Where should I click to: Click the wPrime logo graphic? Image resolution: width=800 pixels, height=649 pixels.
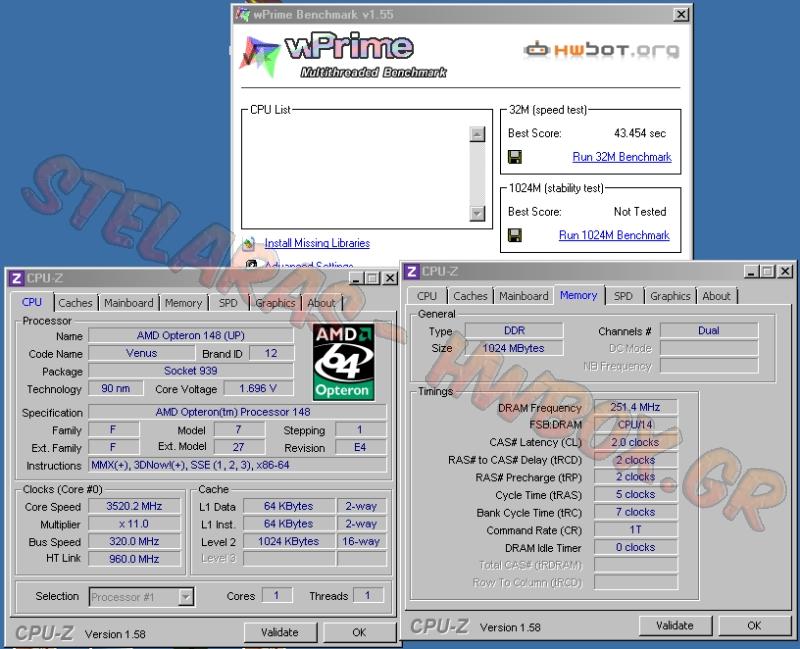(x=343, y=55)
